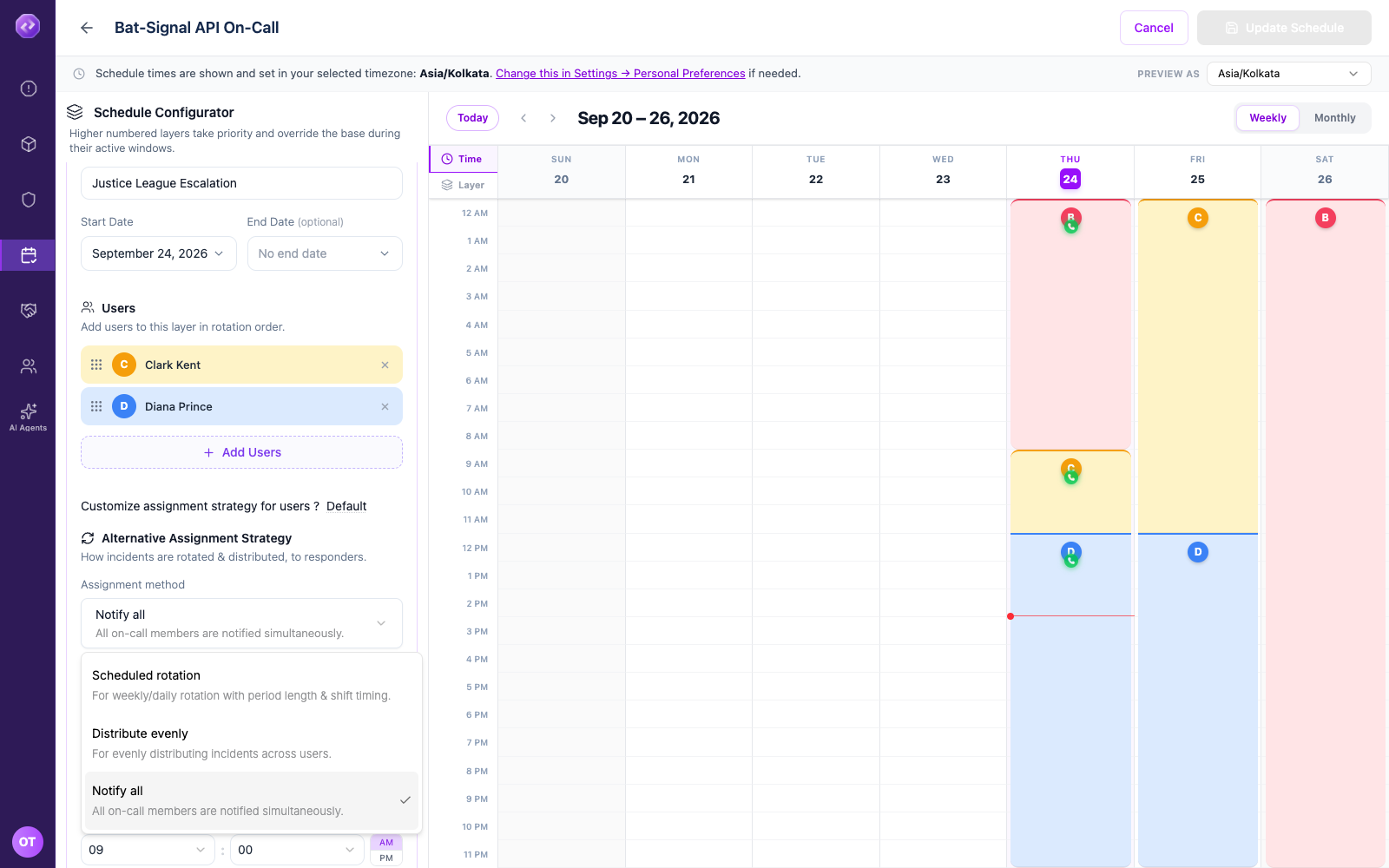The width and height of the screenshot is (1389, 868).
Task: Expand the End Date dropdown
Action: pyautogui.click(x=325, y=253)
